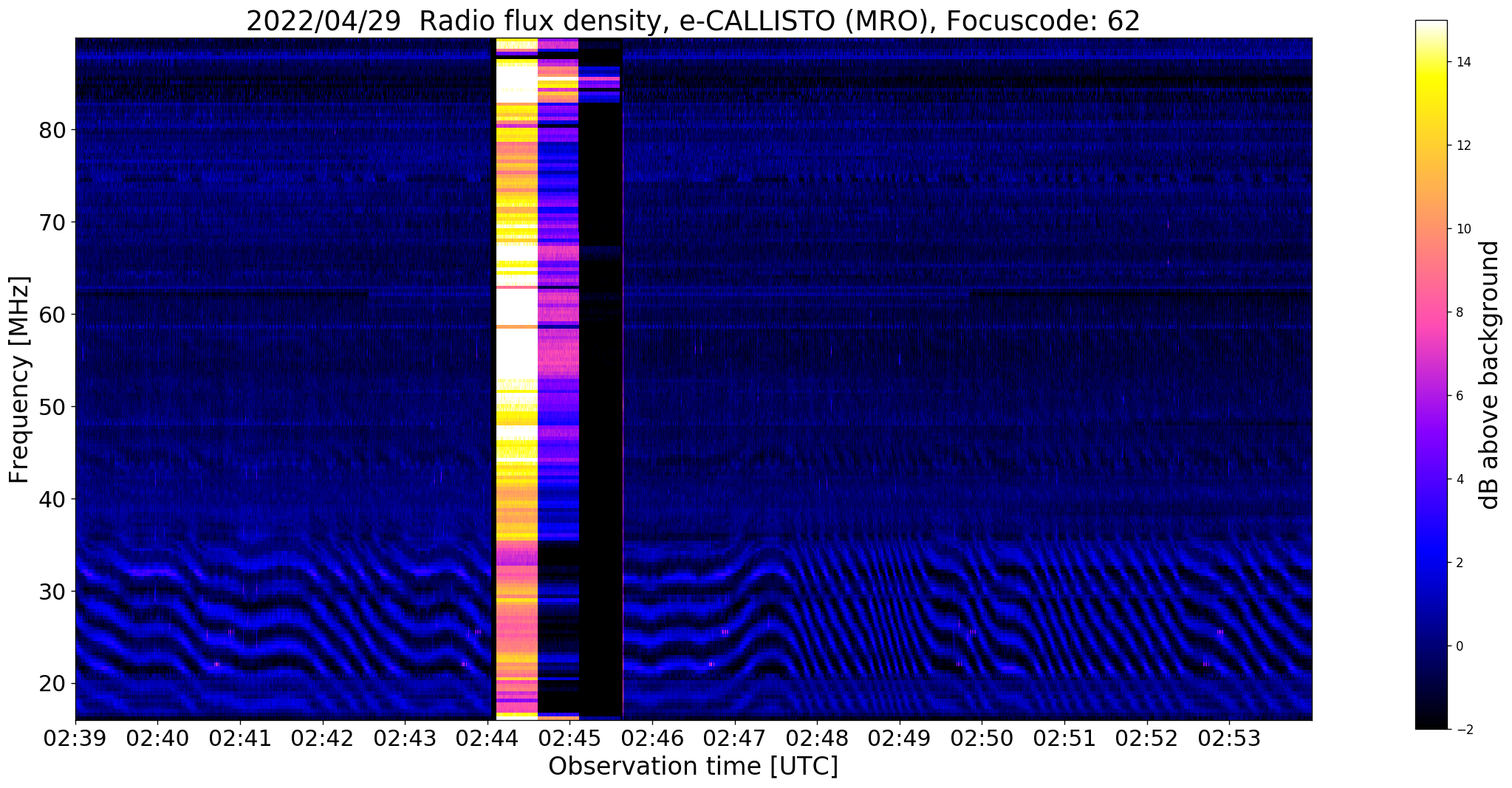Click the 70 MHz frequency tick label

[52, 222]
